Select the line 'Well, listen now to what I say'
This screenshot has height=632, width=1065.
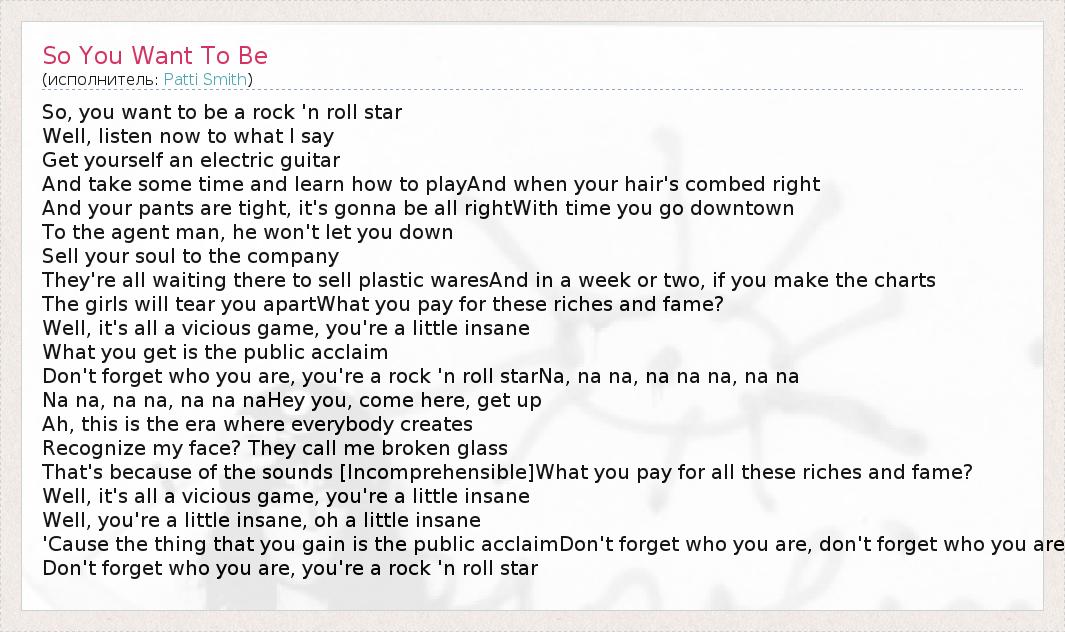coord(188,136)
